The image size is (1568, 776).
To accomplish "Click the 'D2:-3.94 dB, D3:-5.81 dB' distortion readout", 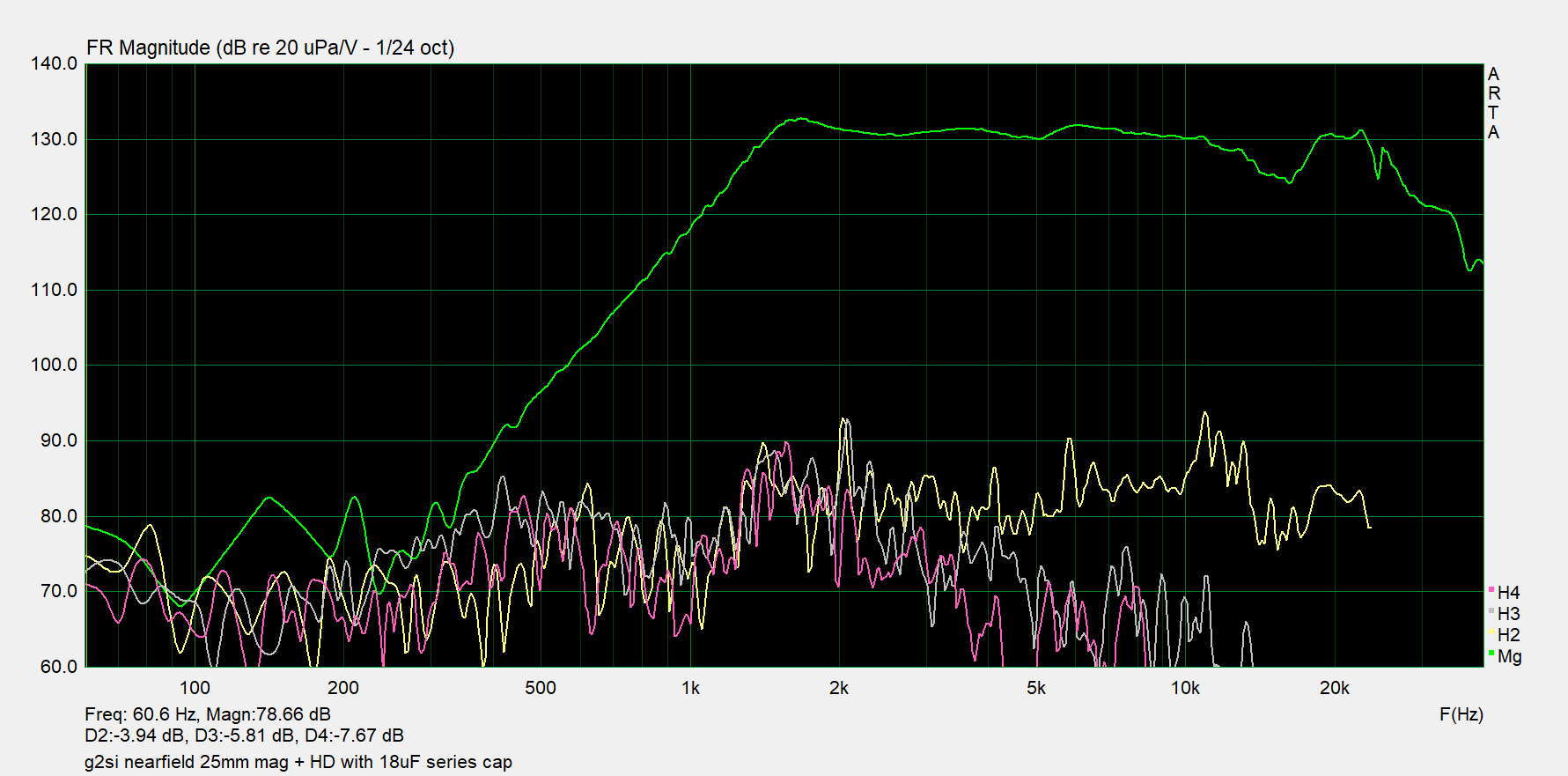I will [x=189, y=735].
